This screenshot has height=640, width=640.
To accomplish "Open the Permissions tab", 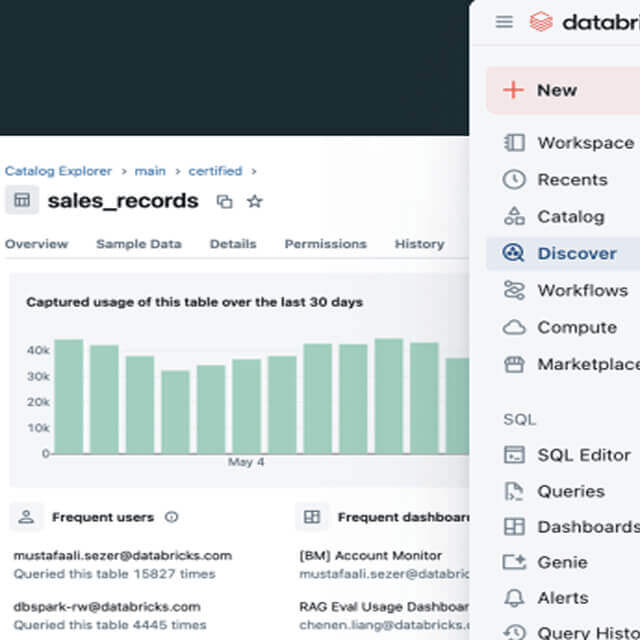I will pyautogui.click(x=325, y=244).
